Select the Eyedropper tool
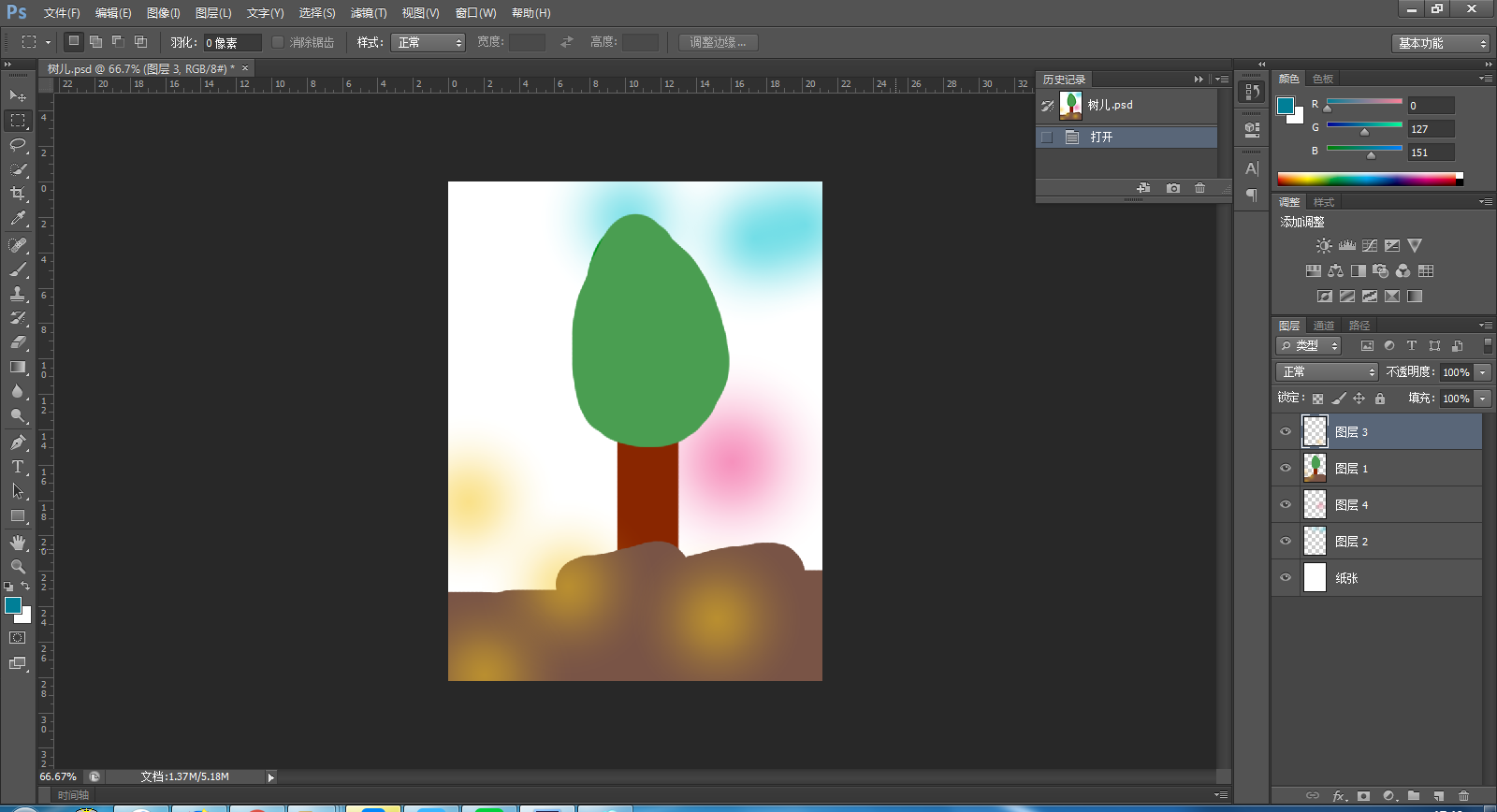 tap(18, 219)
